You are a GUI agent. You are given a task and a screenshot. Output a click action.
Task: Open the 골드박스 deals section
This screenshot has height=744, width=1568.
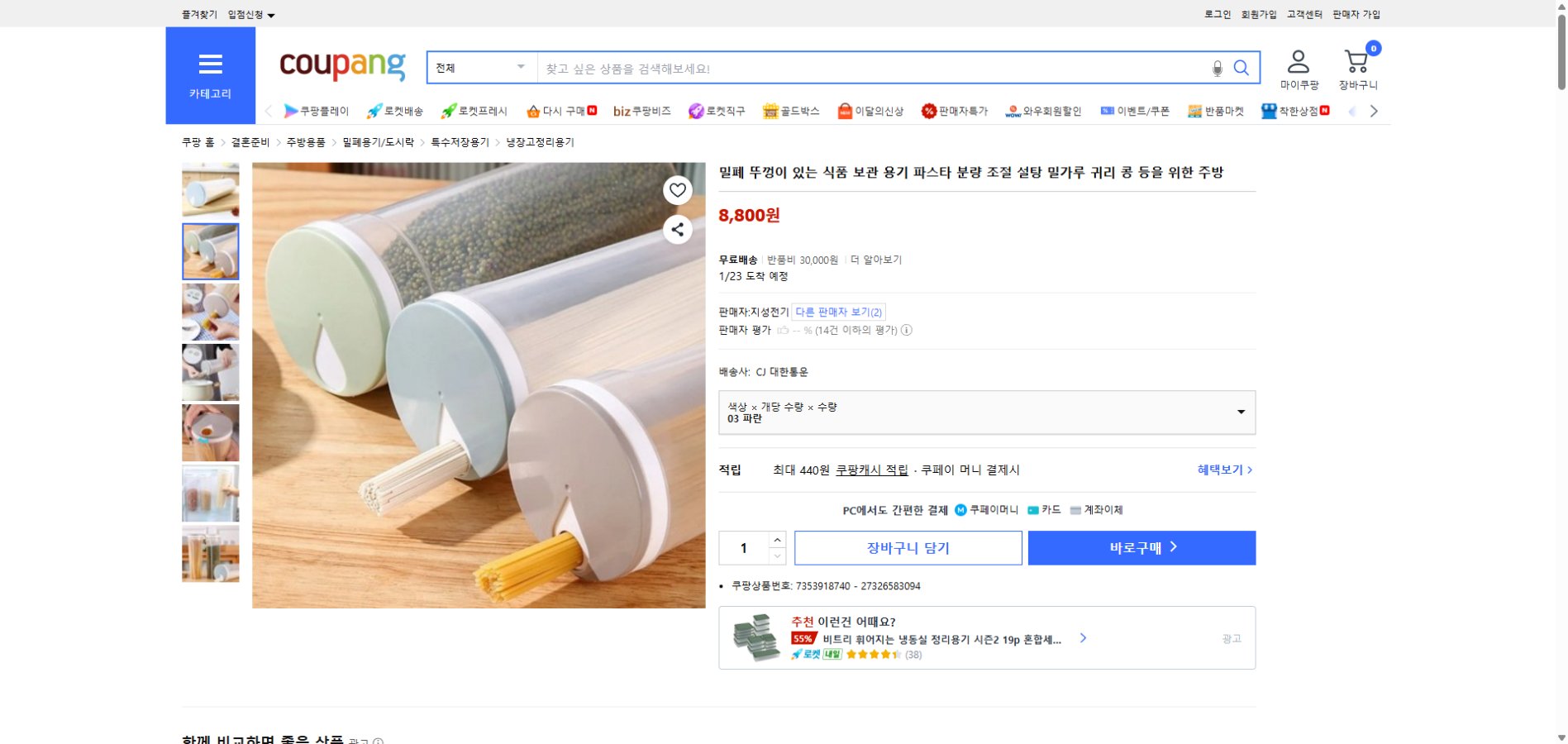coord(791,110)
